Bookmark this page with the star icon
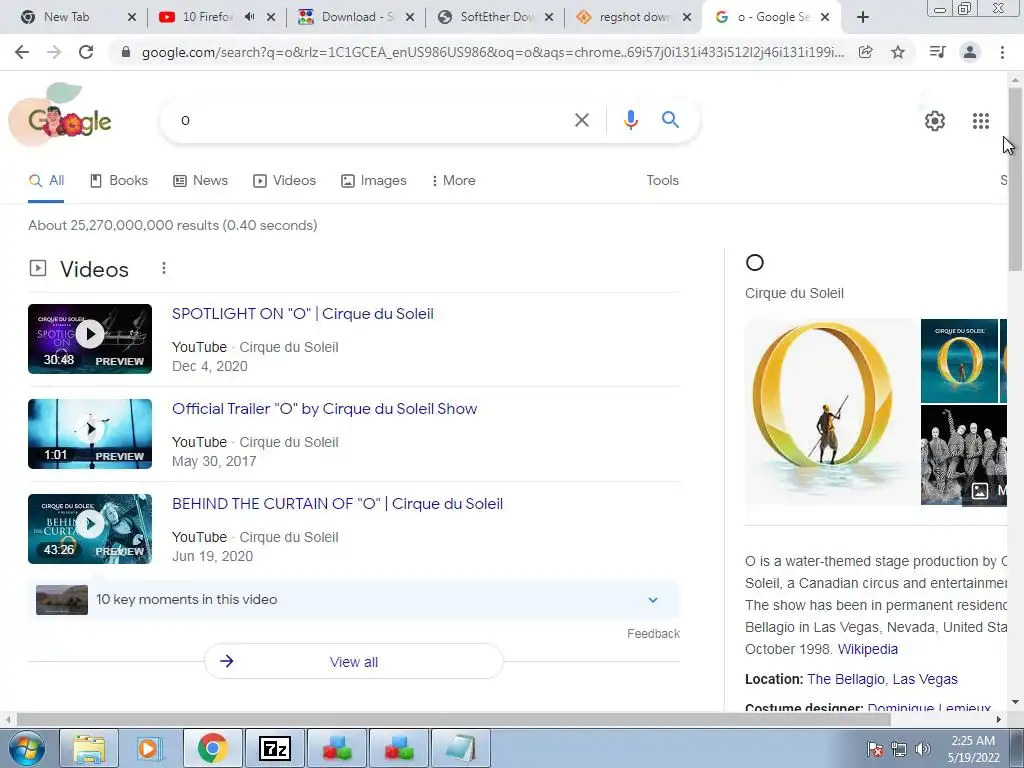 [x=898, y=52]
